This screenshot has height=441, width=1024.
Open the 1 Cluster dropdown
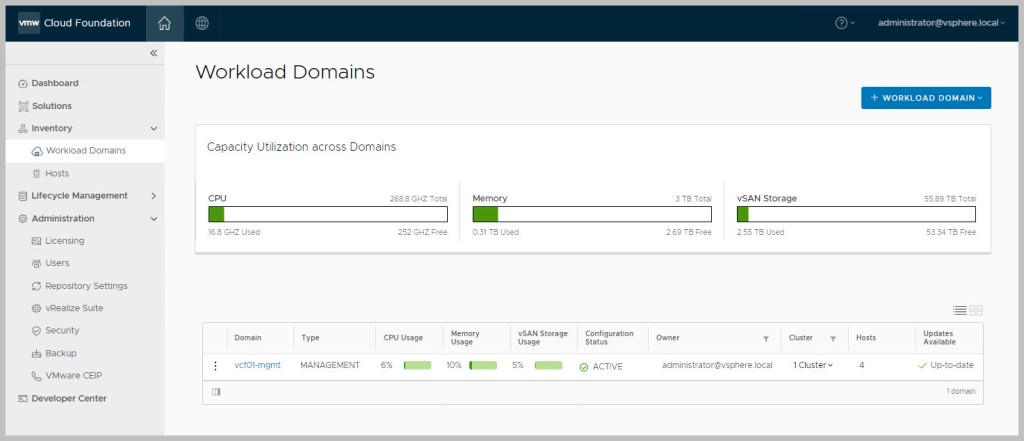pos(813,366)
